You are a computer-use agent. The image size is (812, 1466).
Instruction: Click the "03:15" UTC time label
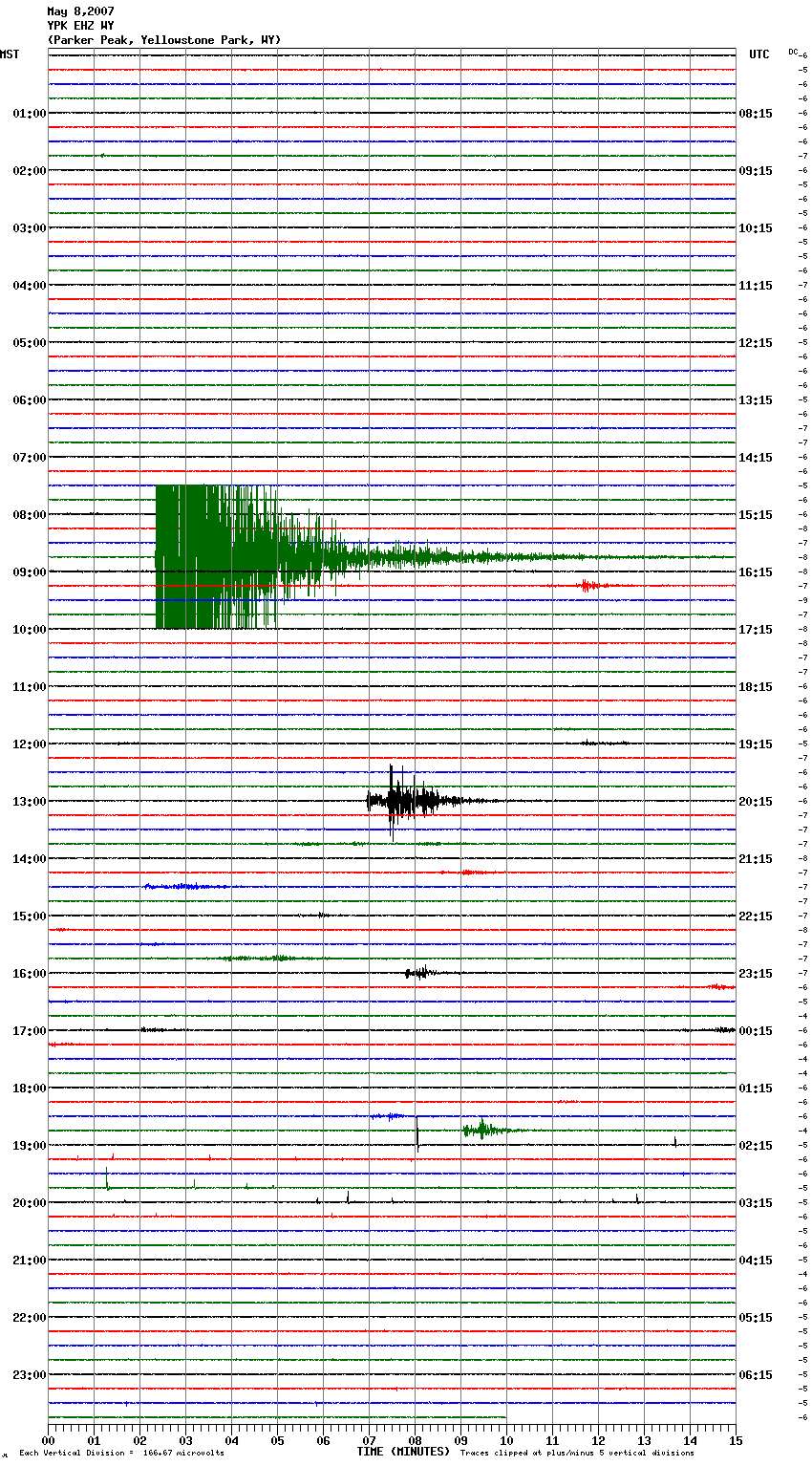click(756, 1203)
